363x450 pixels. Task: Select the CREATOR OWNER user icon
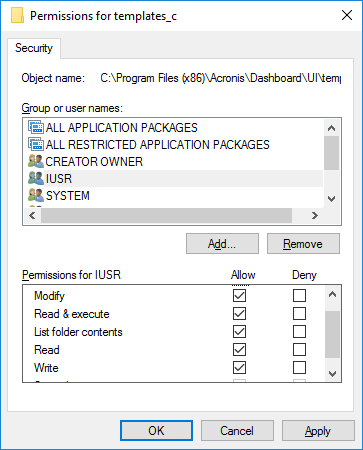pyautogui.click(x=36, y=161)
